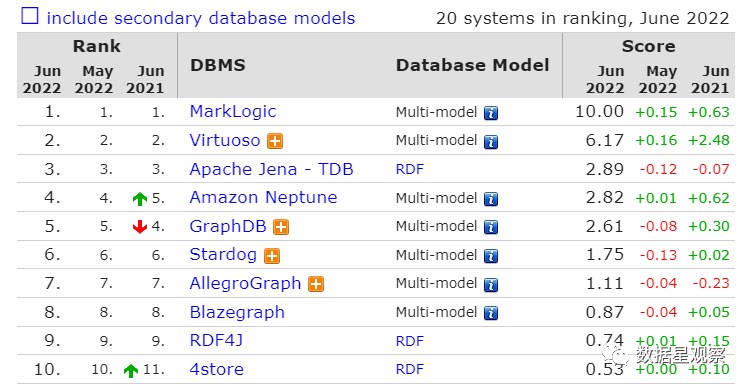The height and width of the screenshot is (387, 749).
Task: Click the Database Model column header
Action: [472, 65]
